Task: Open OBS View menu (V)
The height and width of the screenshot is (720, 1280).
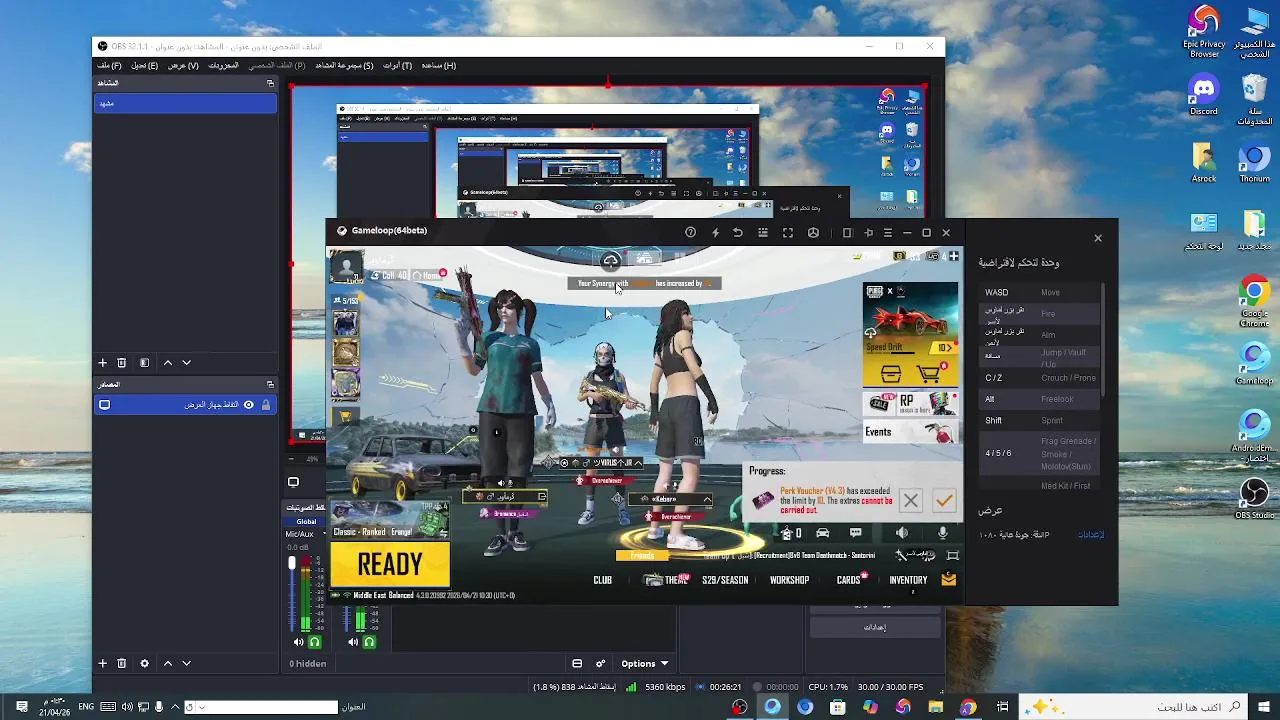Action: pyautogui.click(x=182, y=65)
